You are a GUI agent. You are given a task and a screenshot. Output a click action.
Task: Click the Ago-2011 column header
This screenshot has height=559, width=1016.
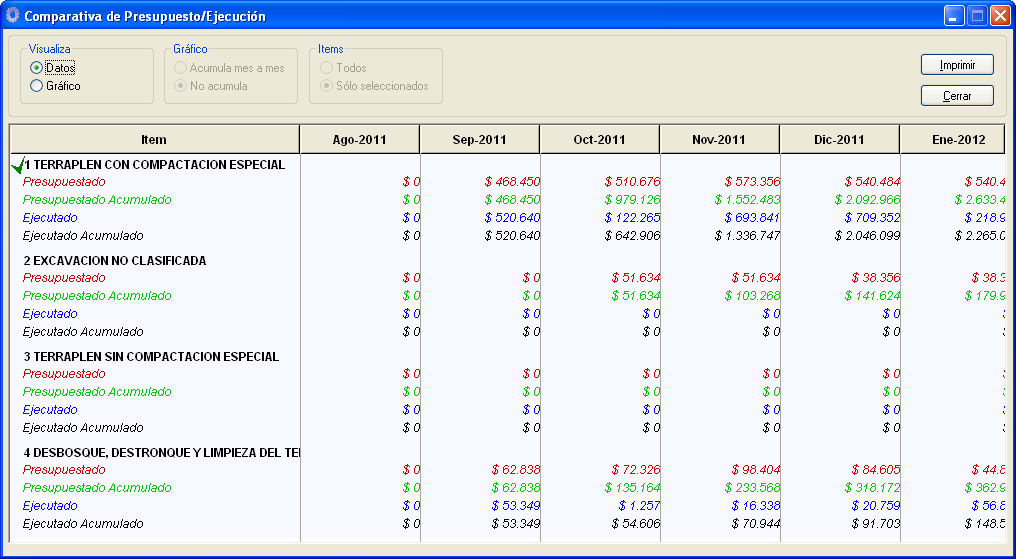click(359, 140)
